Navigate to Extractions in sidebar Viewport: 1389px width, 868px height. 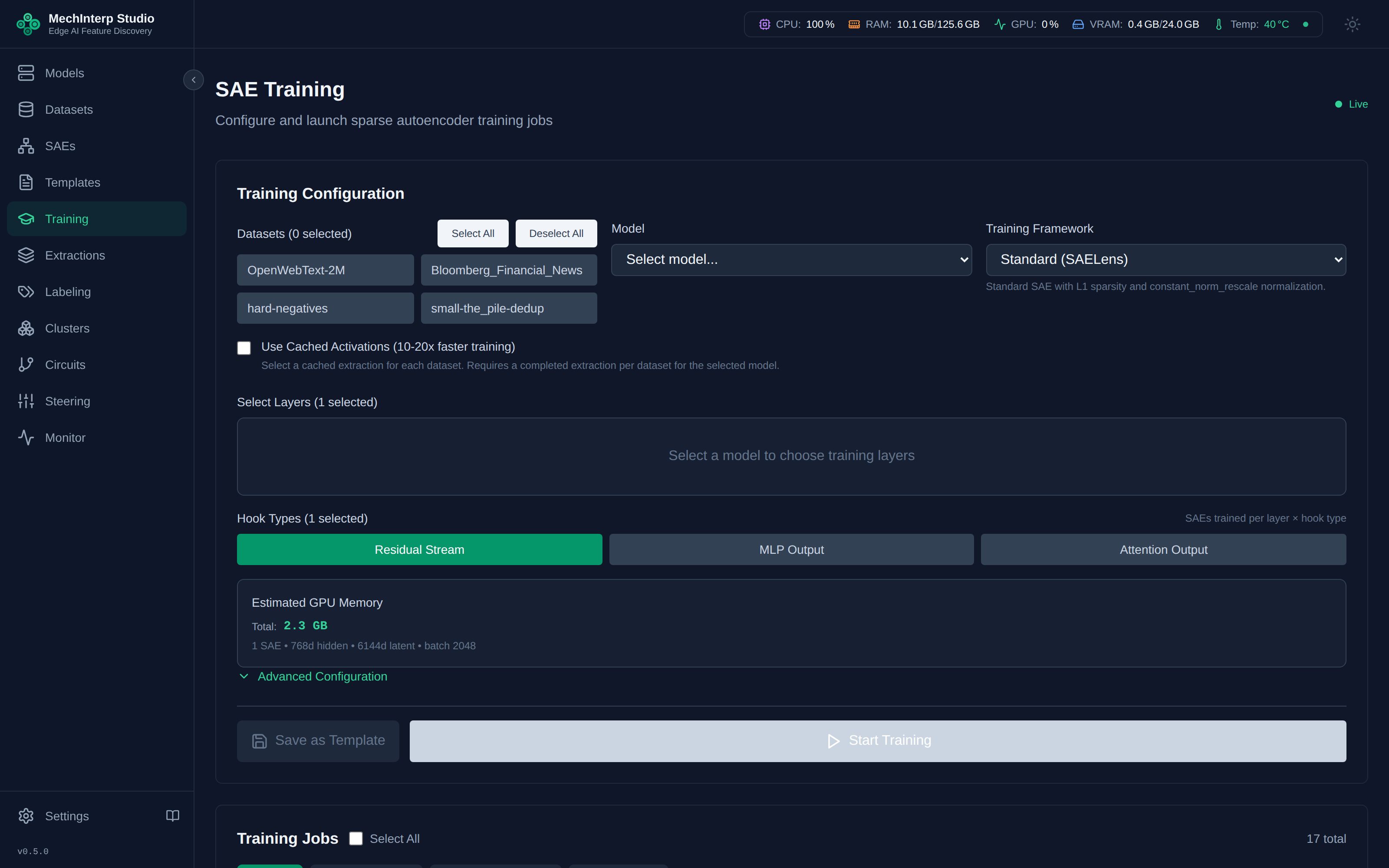[x=96, y=256]
